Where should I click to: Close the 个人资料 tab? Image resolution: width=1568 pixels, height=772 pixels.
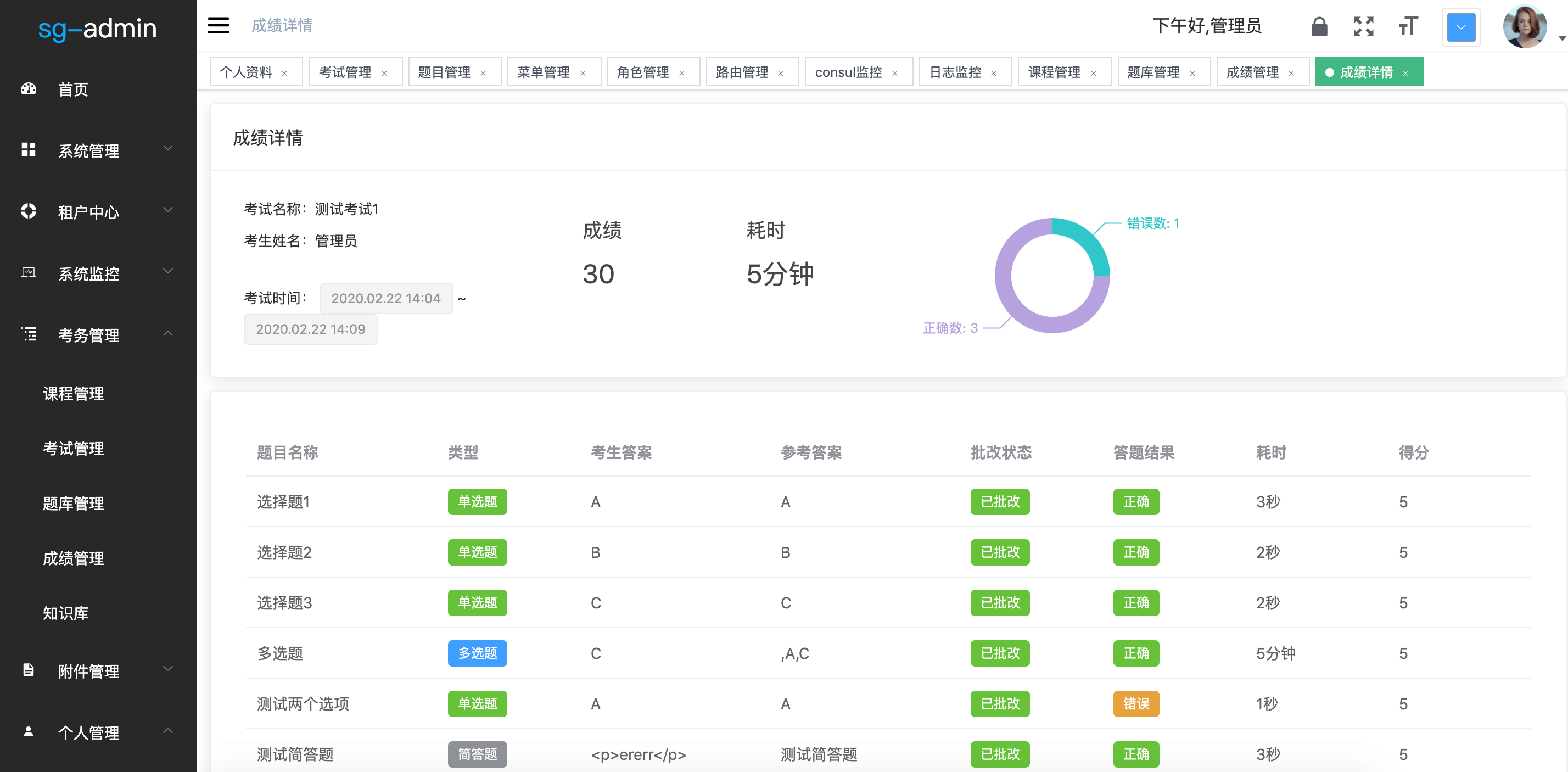click(284, 73)
